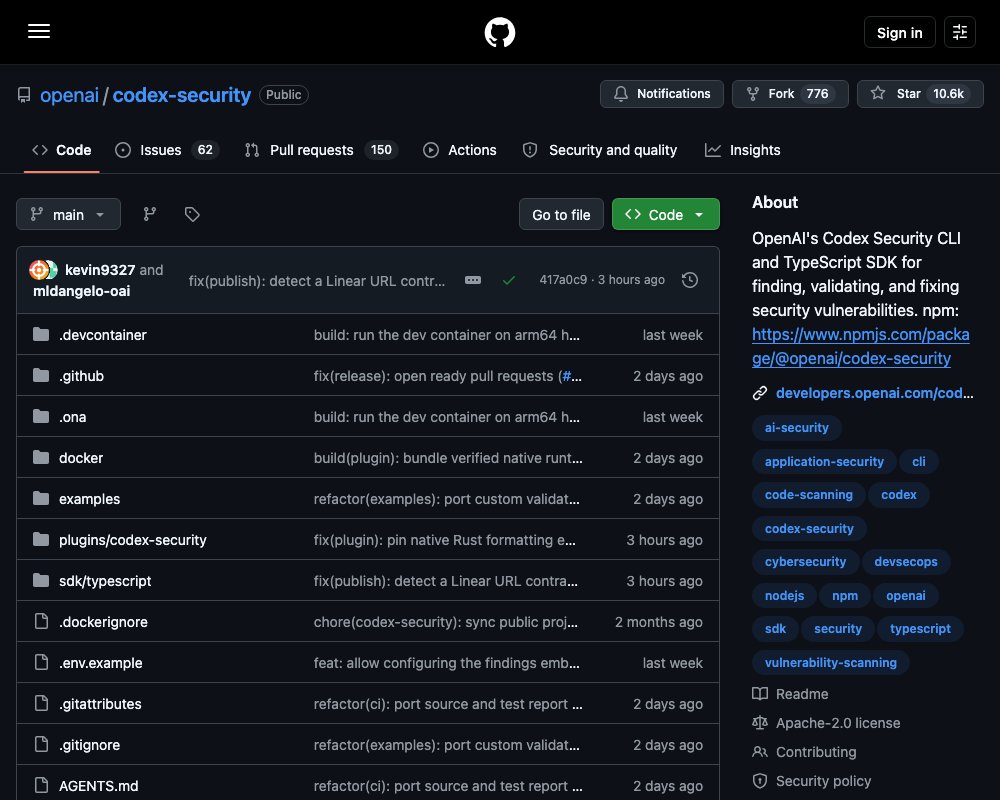Open the Security and quality tab

[599, 150]
